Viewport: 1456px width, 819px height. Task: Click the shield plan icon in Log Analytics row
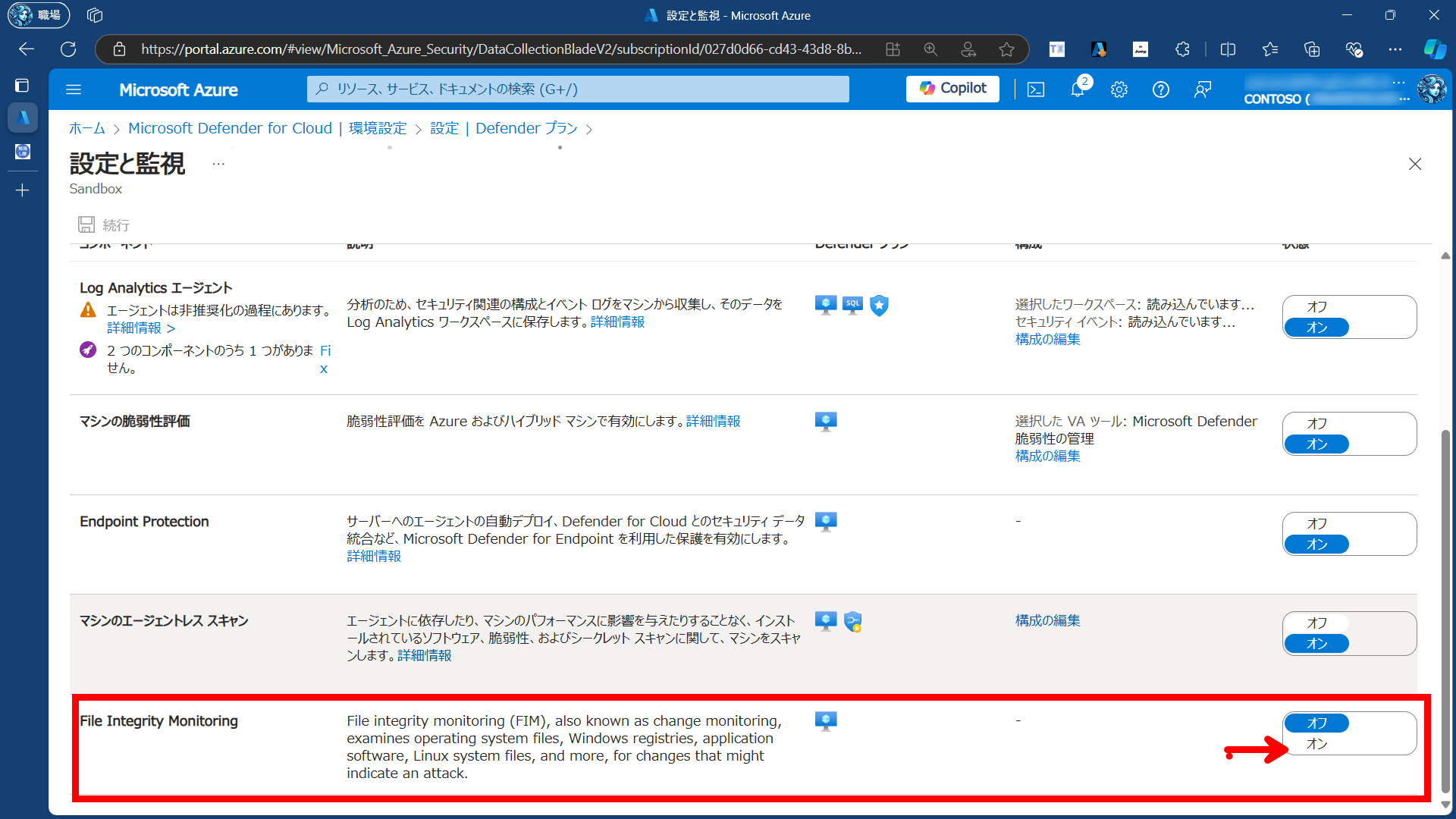tap(879, 306)
